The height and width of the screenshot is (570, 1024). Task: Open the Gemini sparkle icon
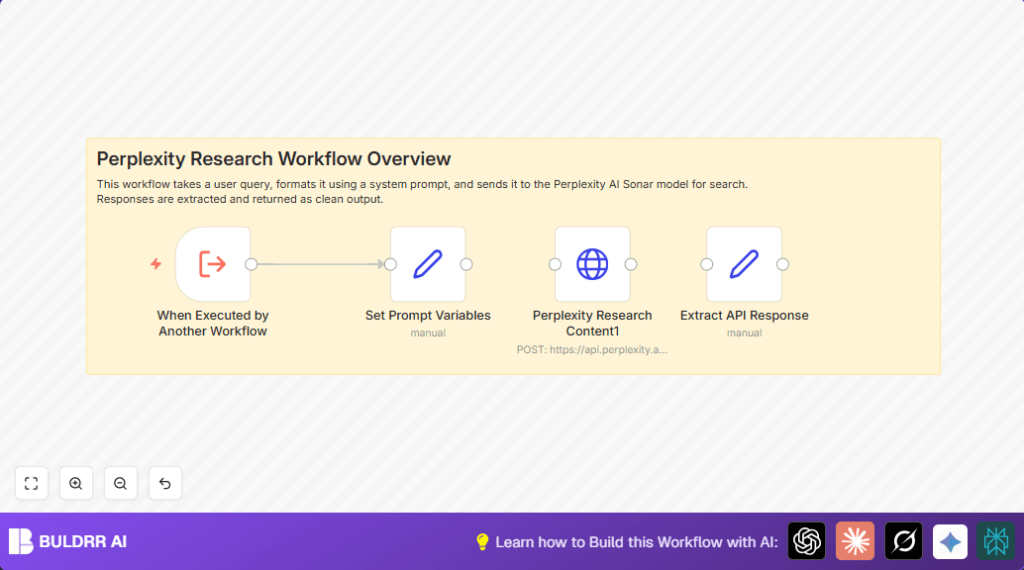coord(950,541)
